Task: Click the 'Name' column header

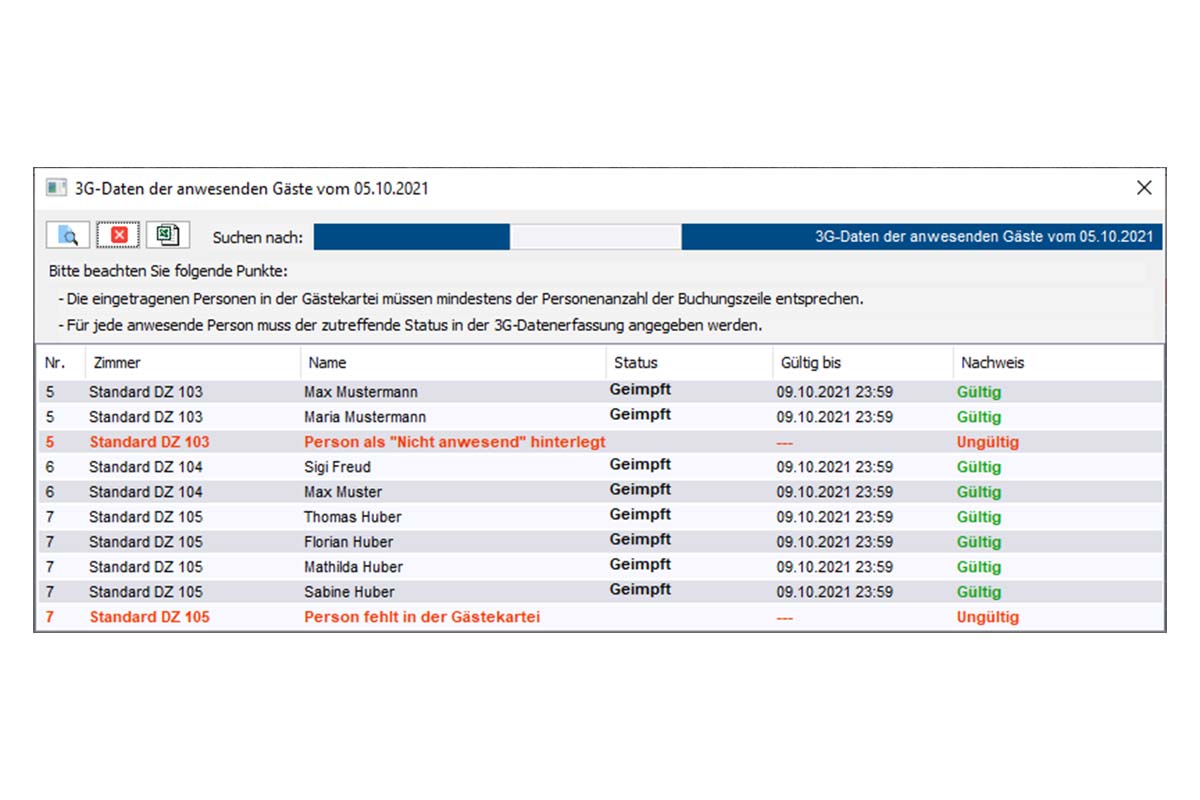Action: coord(327,363)
